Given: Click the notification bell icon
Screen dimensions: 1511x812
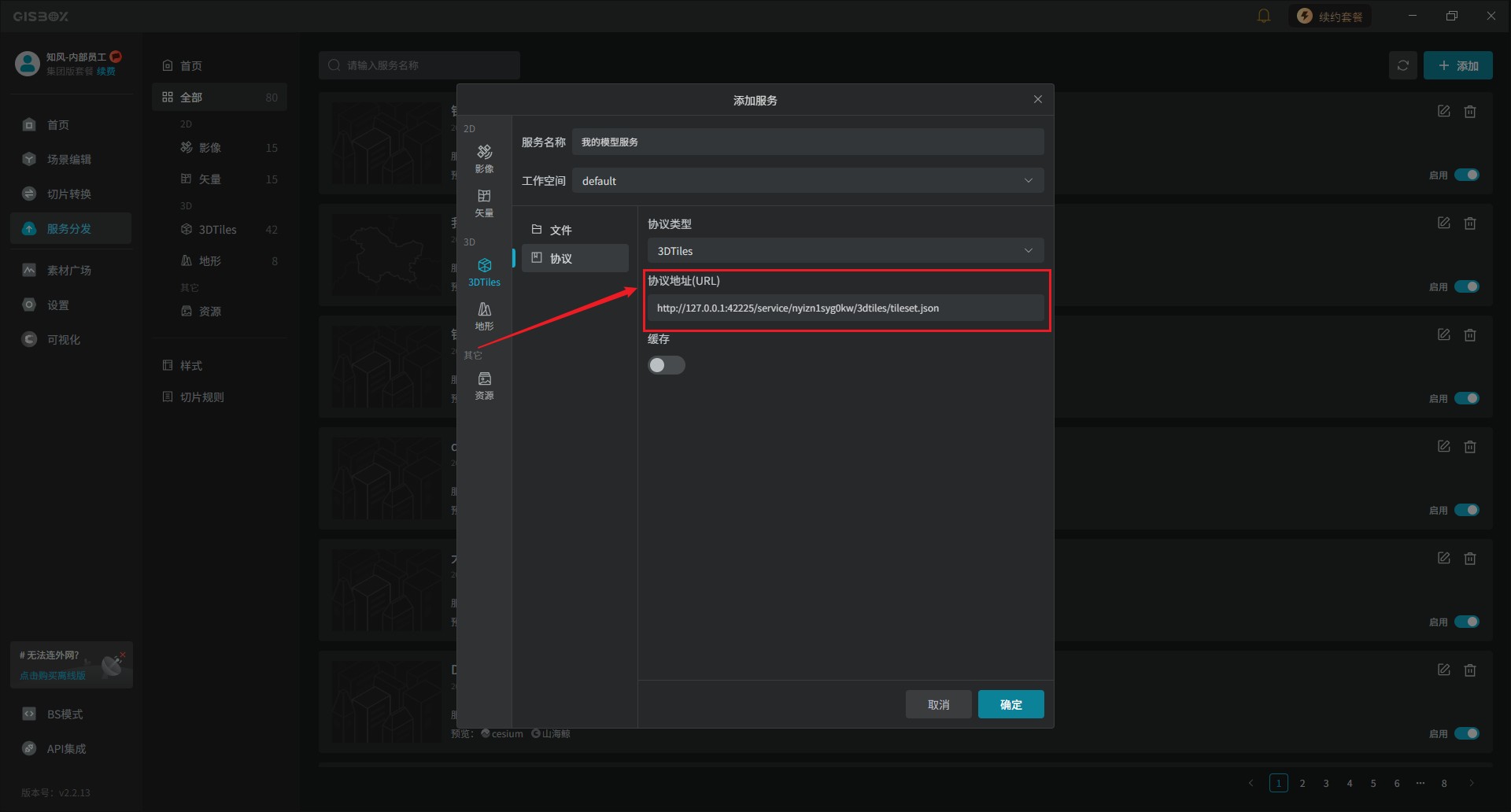Looking at the screenshot, I should (x=1264, y=16).
